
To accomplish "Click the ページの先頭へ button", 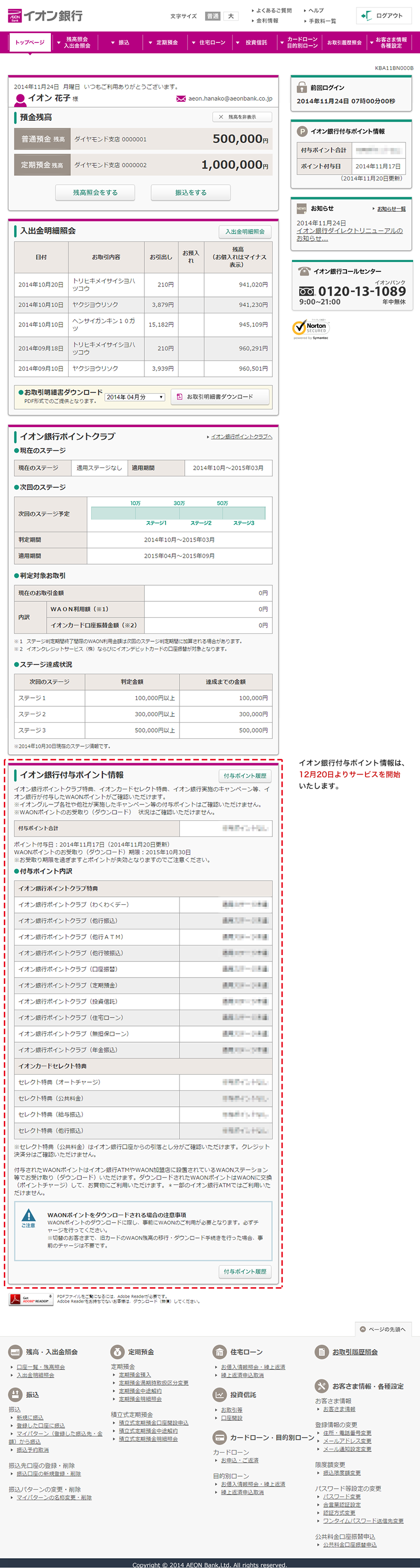I will coord(383,1329).
